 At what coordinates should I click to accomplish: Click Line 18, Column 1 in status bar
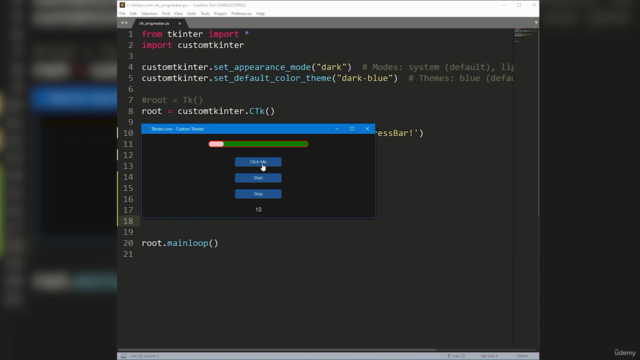[x=144, y=356]
